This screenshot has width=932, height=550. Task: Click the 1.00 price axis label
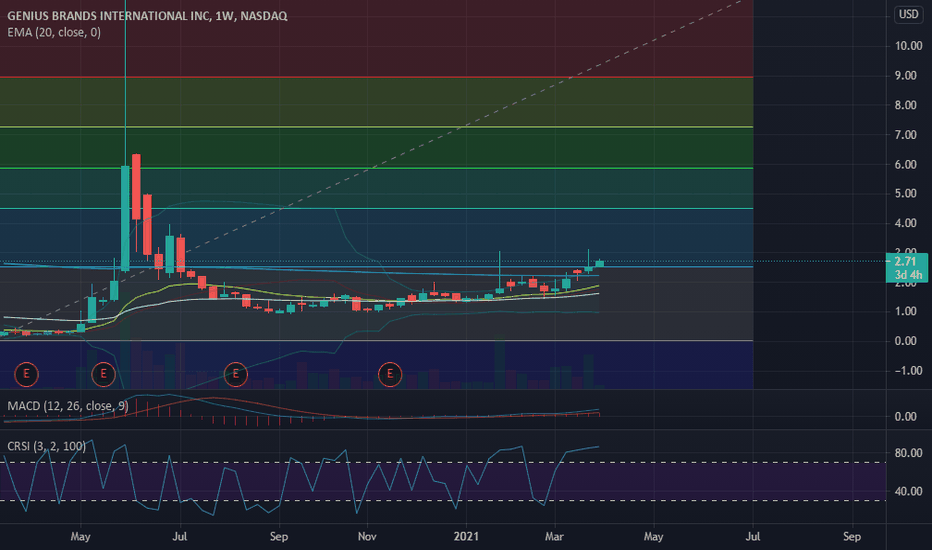coord(906,312)
